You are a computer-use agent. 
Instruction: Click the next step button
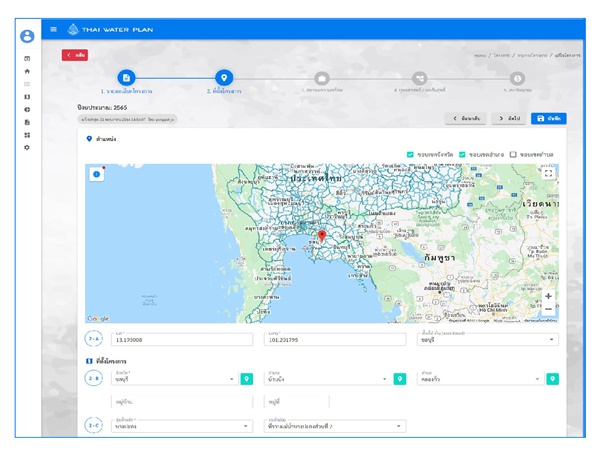coord(509,119)
